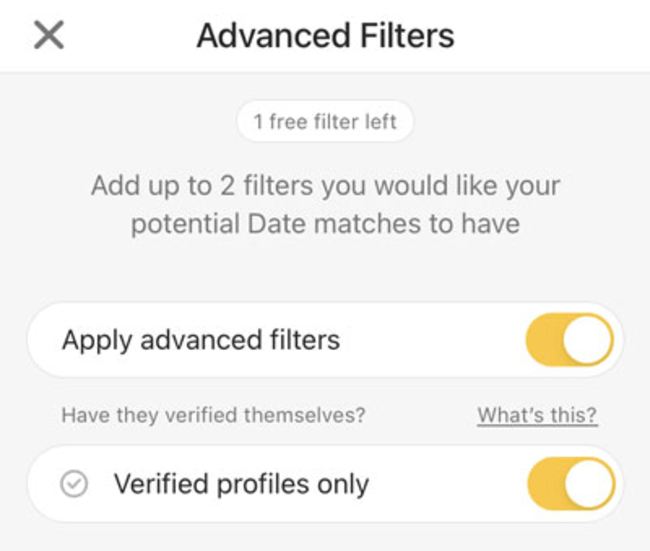The height and width of the screenshot is (551, 650).
Task: Close the Advanced Filters screen
Action: (48, 36)
